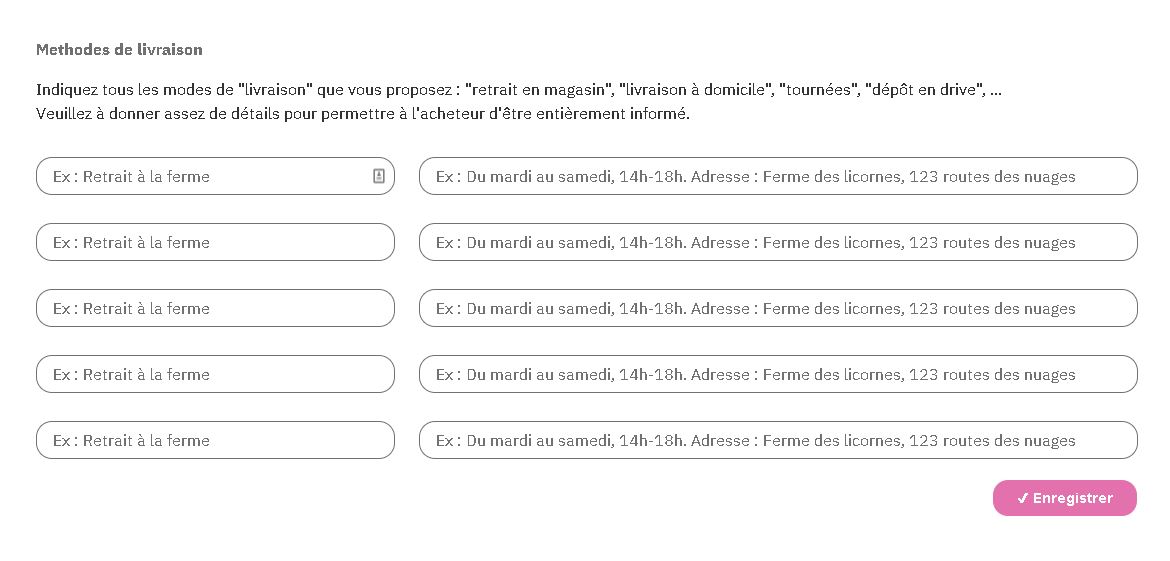
Task: Click the quoted "dépôt en drive" text
Action: tap(924, 90)
